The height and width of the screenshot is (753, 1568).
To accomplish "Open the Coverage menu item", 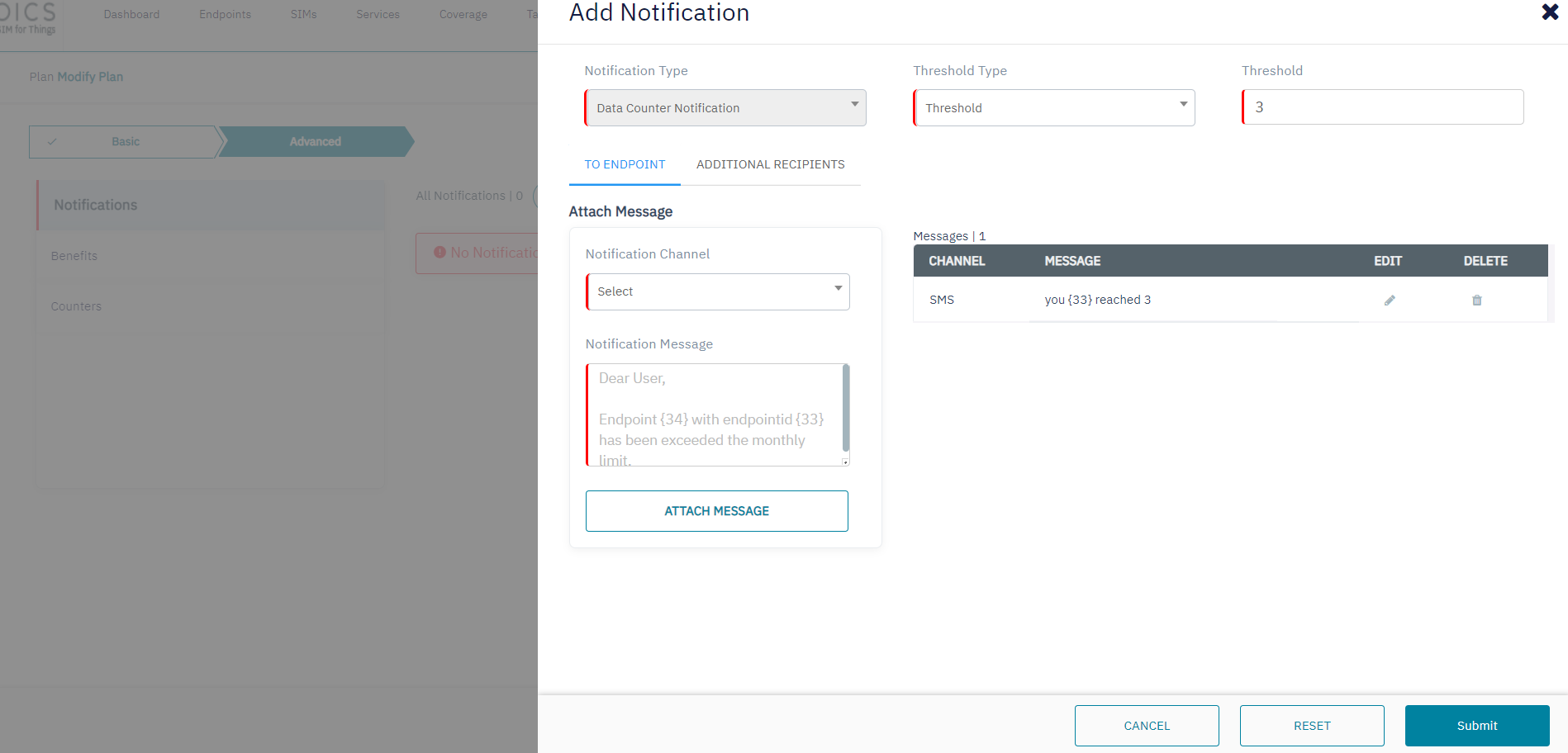I will [463, 15].
